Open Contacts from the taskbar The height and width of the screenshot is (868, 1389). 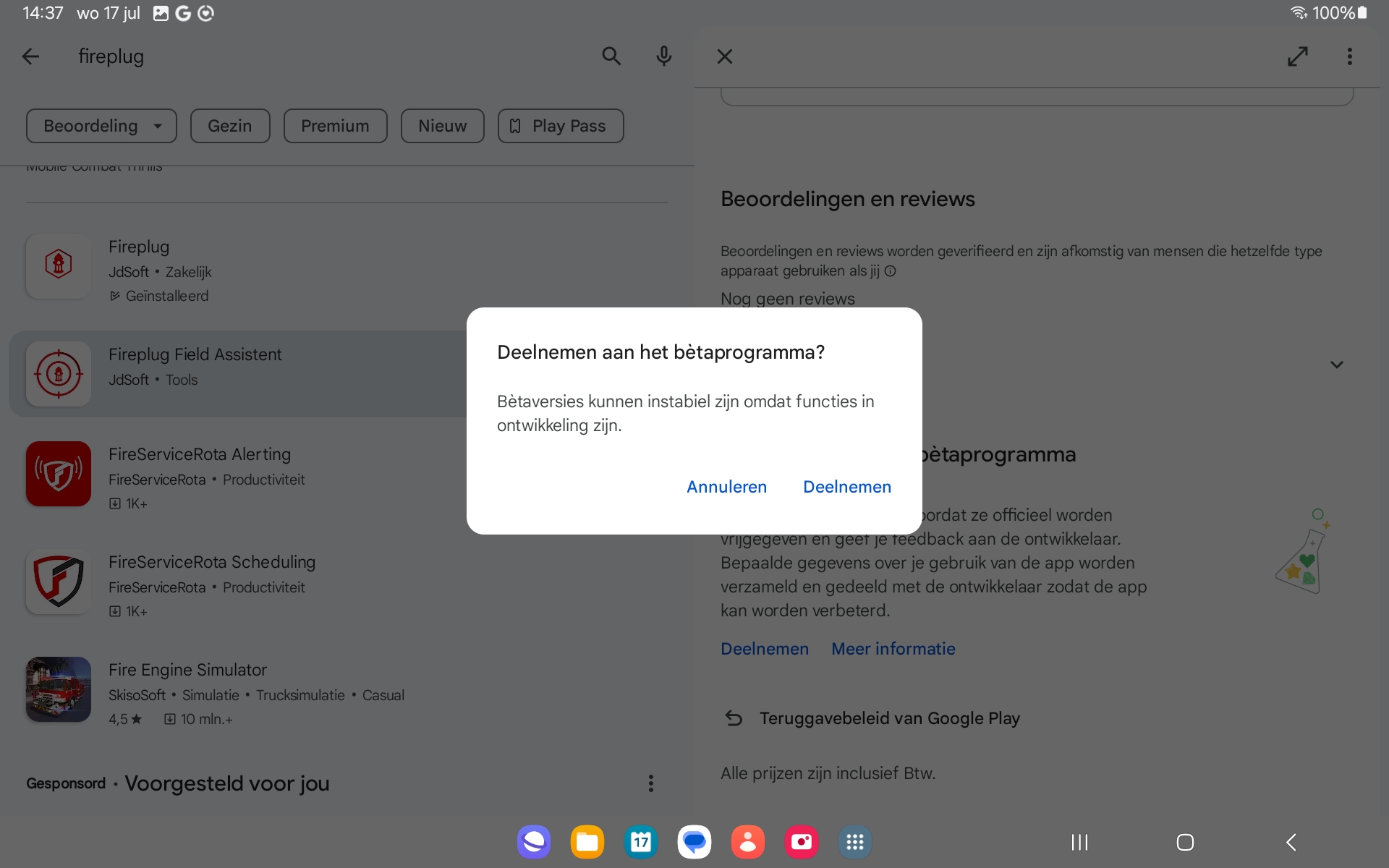click(747, 841)
